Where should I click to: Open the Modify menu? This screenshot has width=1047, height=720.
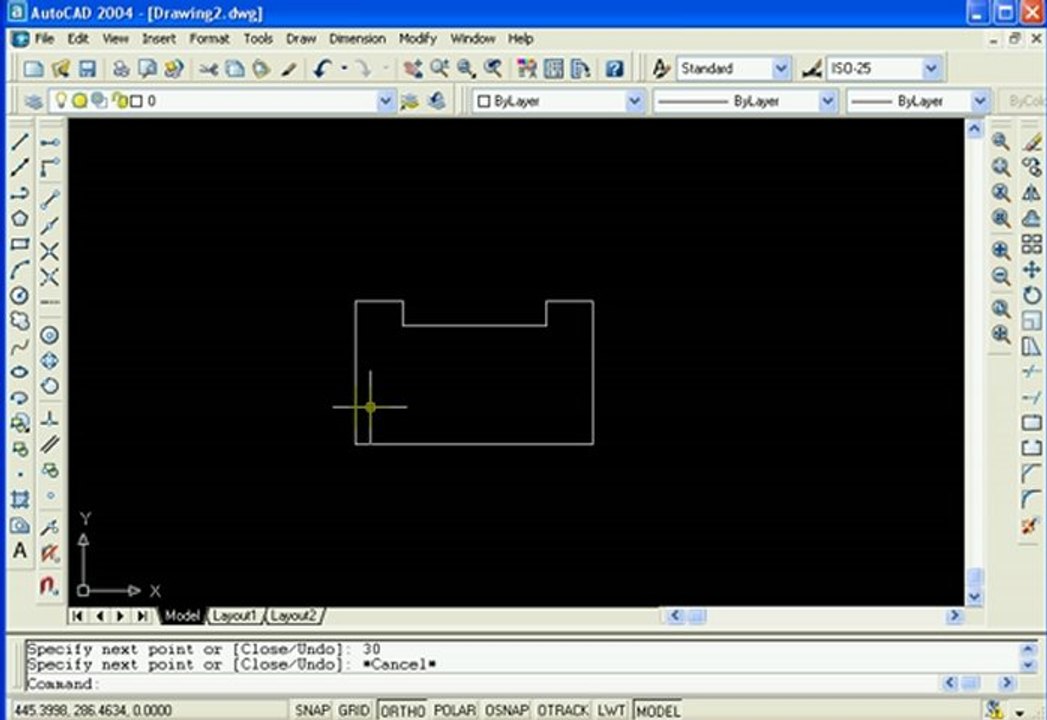click(x=417, y=39)
